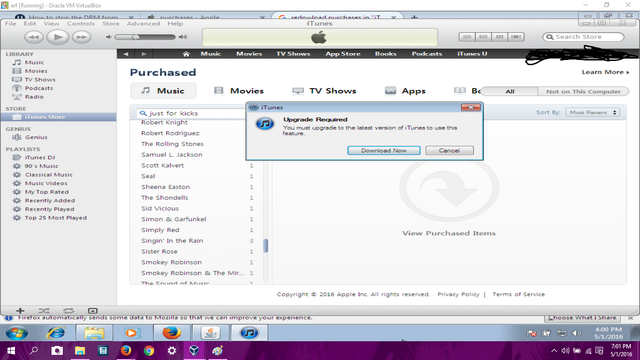Click the artist list scrollbar thumb
The width and height of the screenshot is (640, 360).
pos(266,246)
